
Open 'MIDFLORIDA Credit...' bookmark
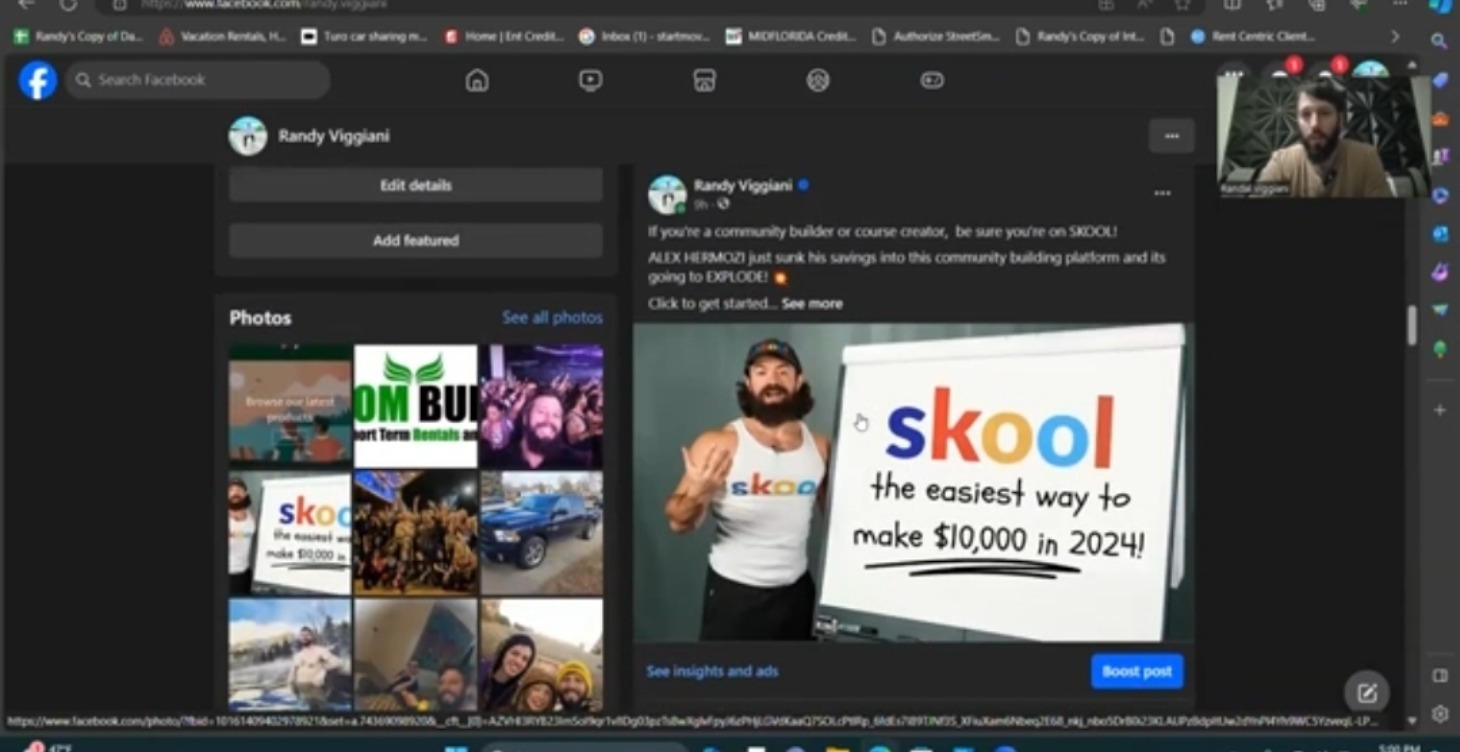(791, 36)
